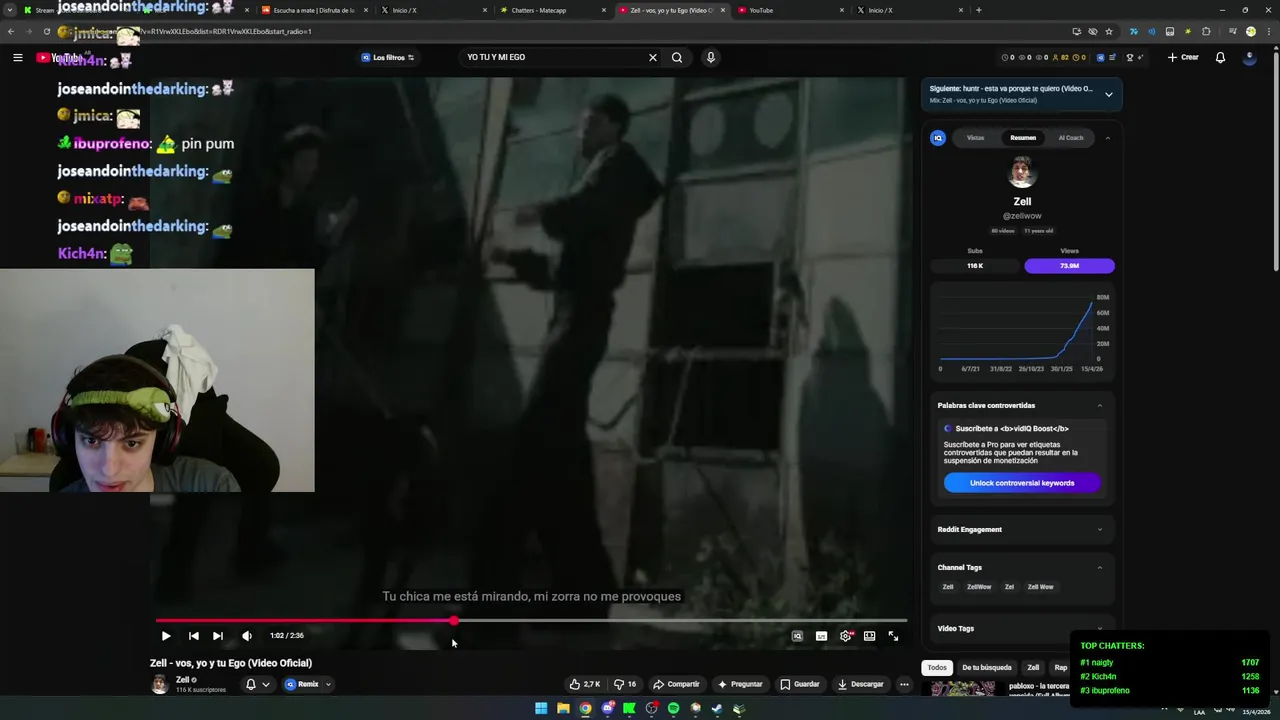Viewport: 1280px width, 720px height.
Task: Go to previous video in player
Action: (x=193, y=635)
